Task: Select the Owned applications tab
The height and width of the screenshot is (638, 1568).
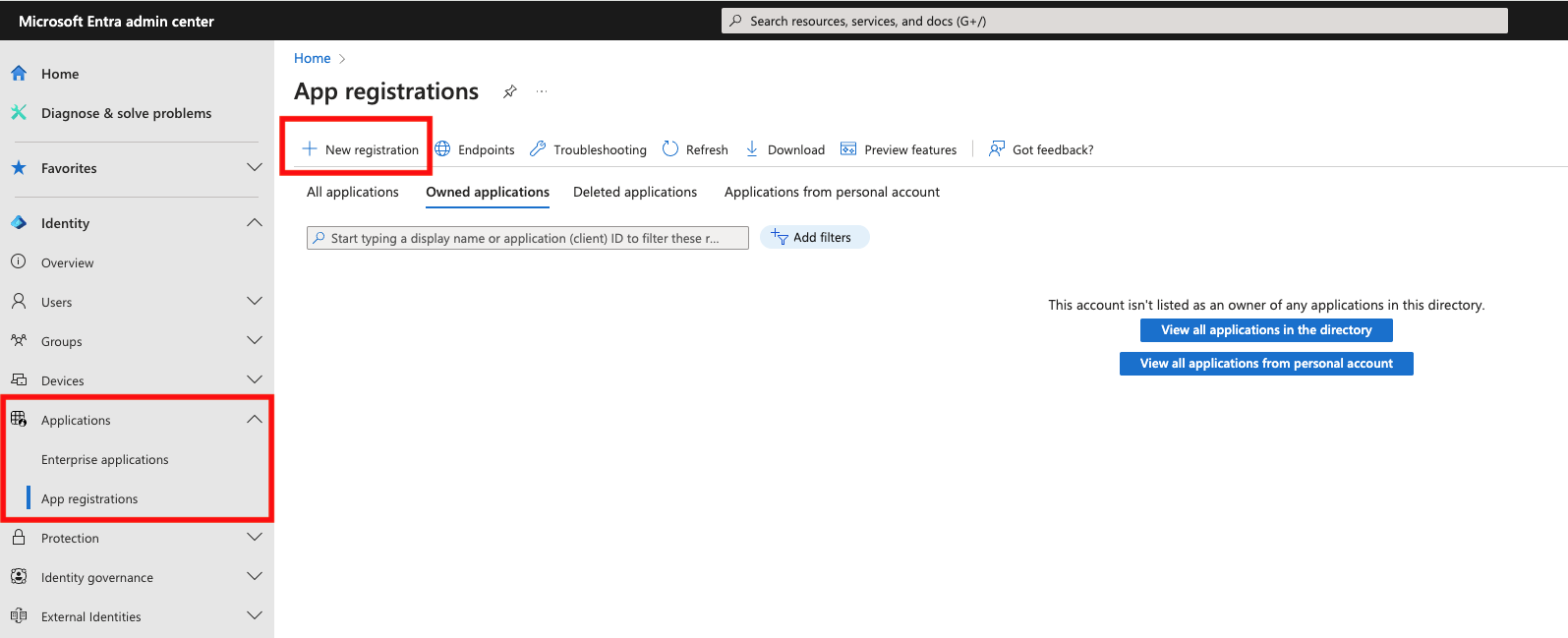Action: pyautogui.click(x=488, y=192)
